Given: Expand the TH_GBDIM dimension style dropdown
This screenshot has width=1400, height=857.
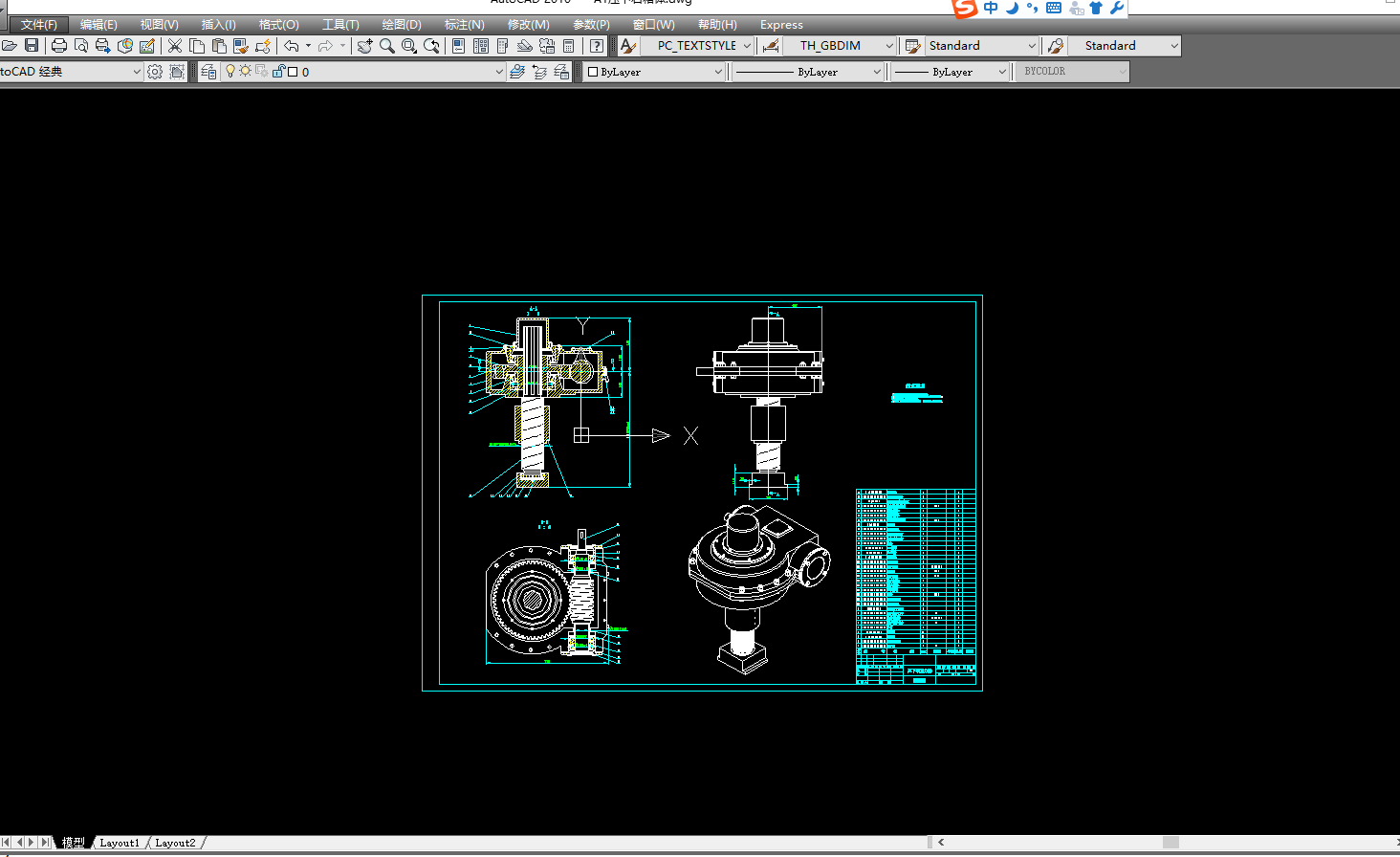Looking at the screenshot, I should (x=888, y=46).
